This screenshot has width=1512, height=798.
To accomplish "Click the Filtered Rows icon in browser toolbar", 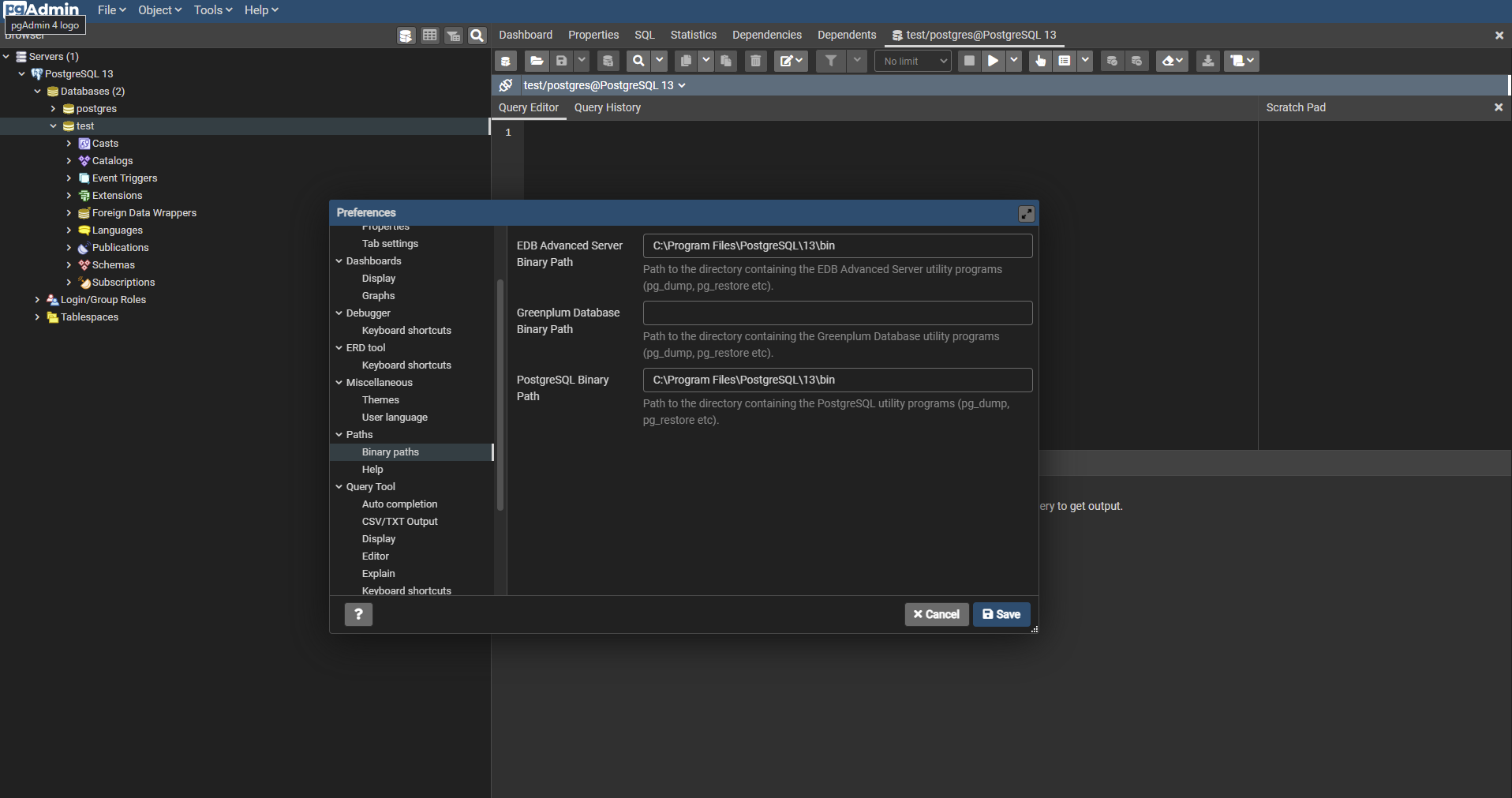I will (x=453, y=36).
